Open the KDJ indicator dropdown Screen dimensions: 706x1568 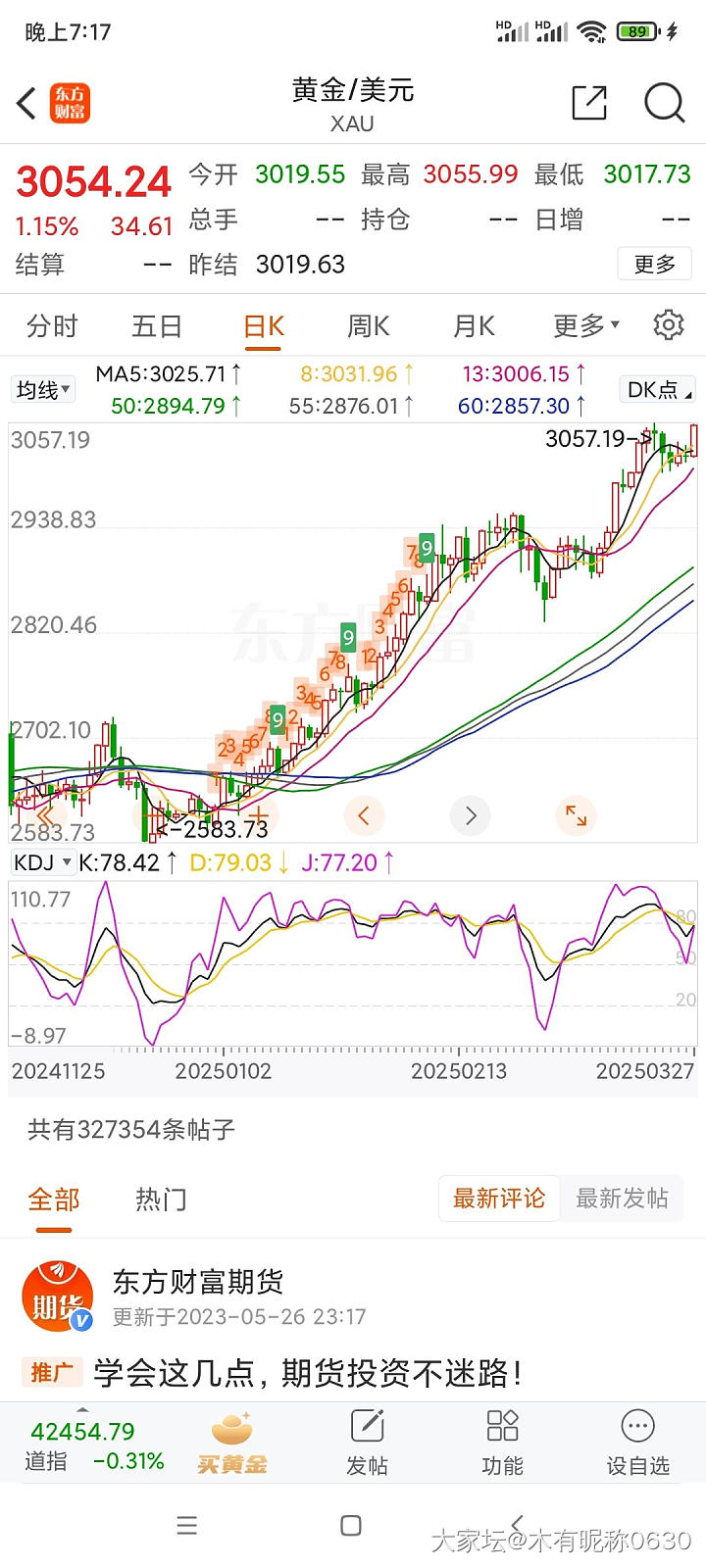tap(43, 862)
